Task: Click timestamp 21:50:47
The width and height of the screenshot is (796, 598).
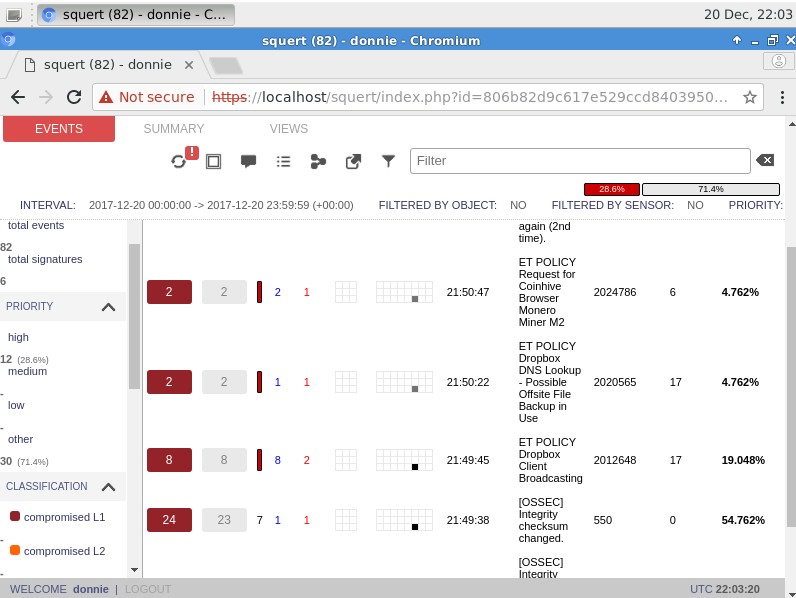Action: (x=468, y=292)
